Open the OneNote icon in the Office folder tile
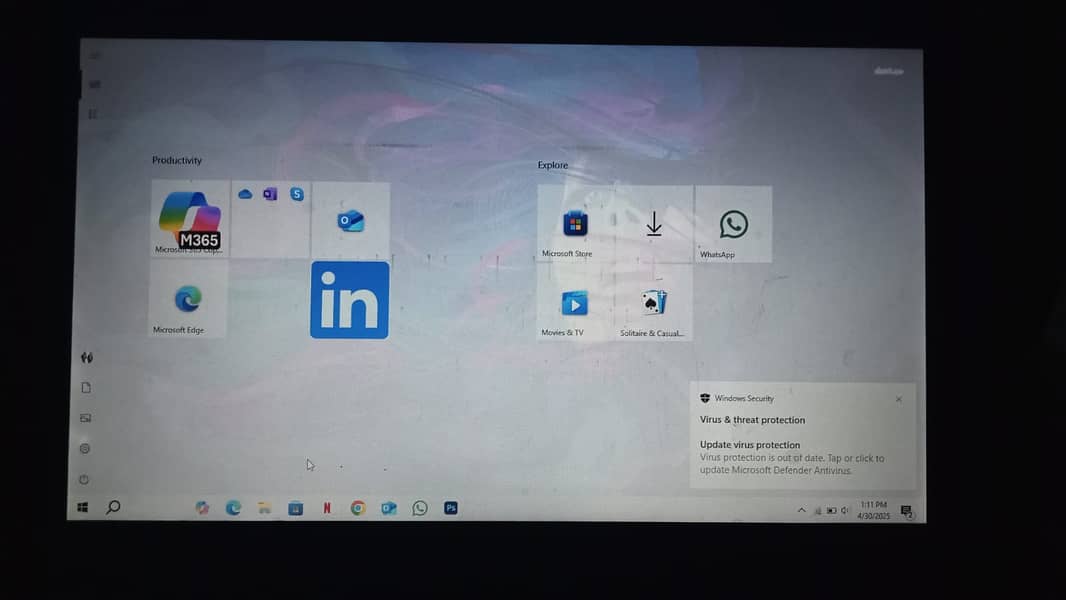The width and height of the screenshot is (1066, 600). click(x=271, y=194)
